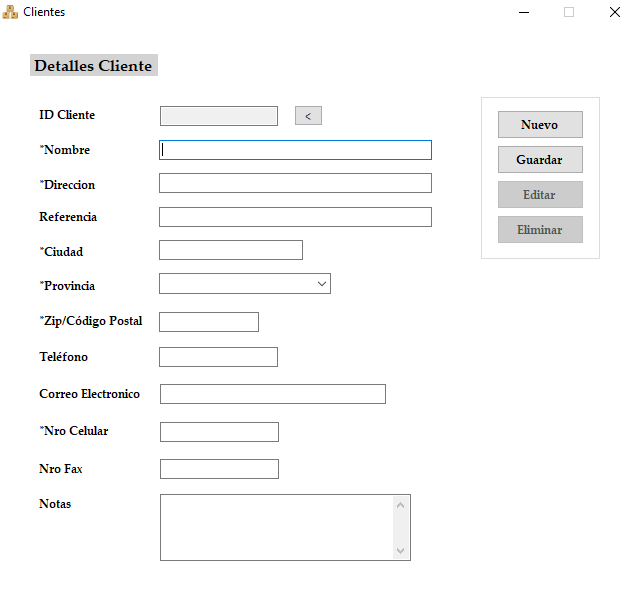637x600 pixels.
Task: Click the Clientes app icon in title bar
Action: point(11,12)
